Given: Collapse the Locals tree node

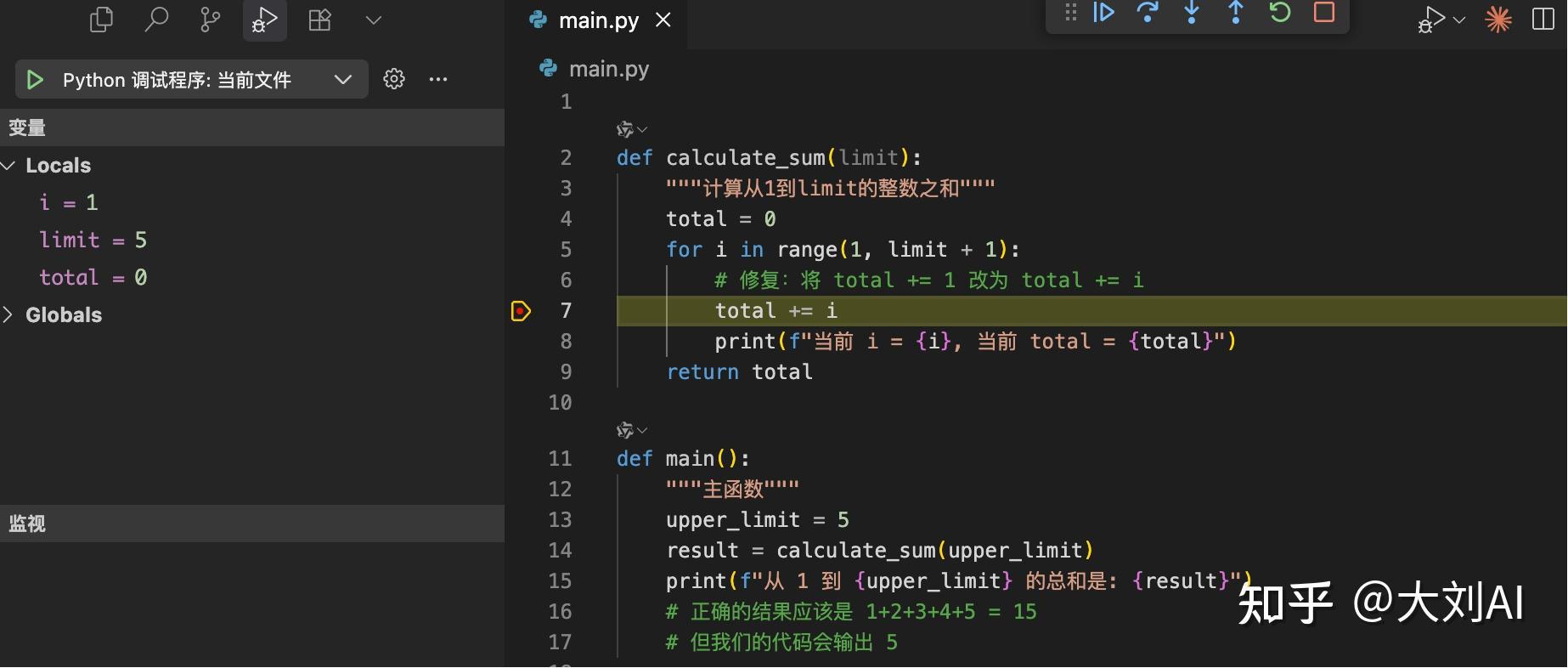Looking at the screenshot, I should point(252,165).
